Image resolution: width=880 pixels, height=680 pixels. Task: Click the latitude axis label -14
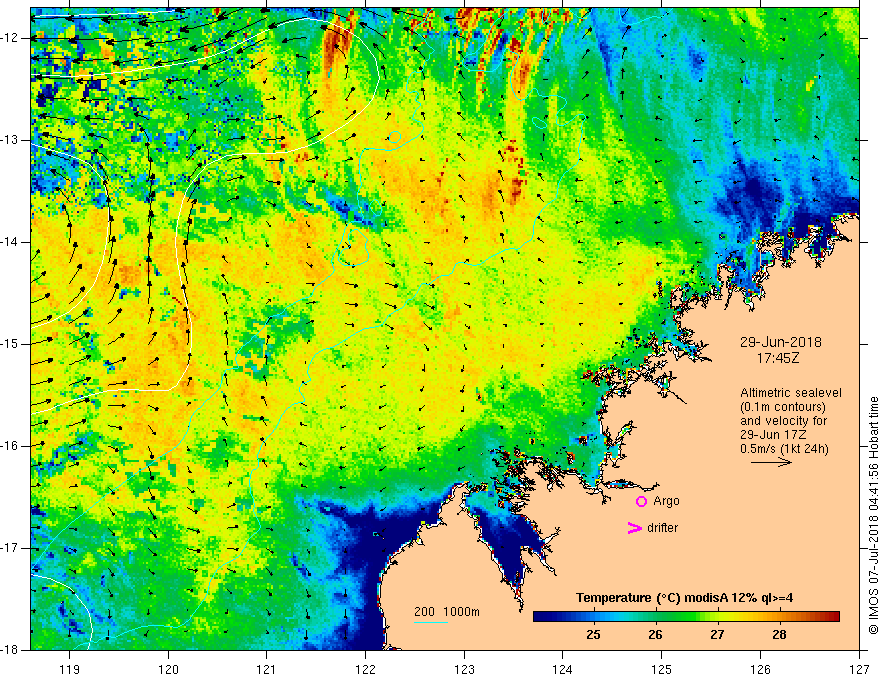(11, 242)
